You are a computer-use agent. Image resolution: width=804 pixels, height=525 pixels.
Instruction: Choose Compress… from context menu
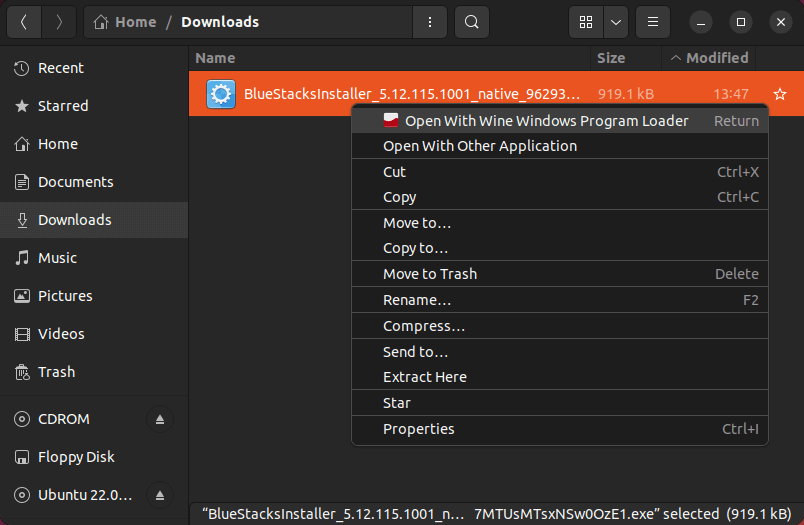tap(560, 326)
